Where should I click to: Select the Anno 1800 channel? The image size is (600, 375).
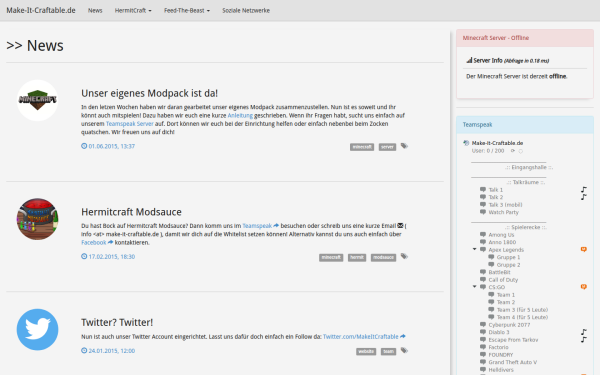502,242
